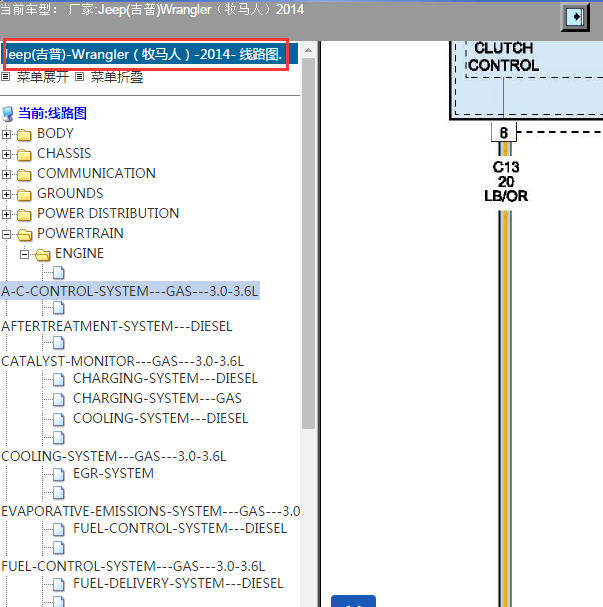603x607 pixels.
Task: Open the CHASSIS tree item
Action: point(64,153)
